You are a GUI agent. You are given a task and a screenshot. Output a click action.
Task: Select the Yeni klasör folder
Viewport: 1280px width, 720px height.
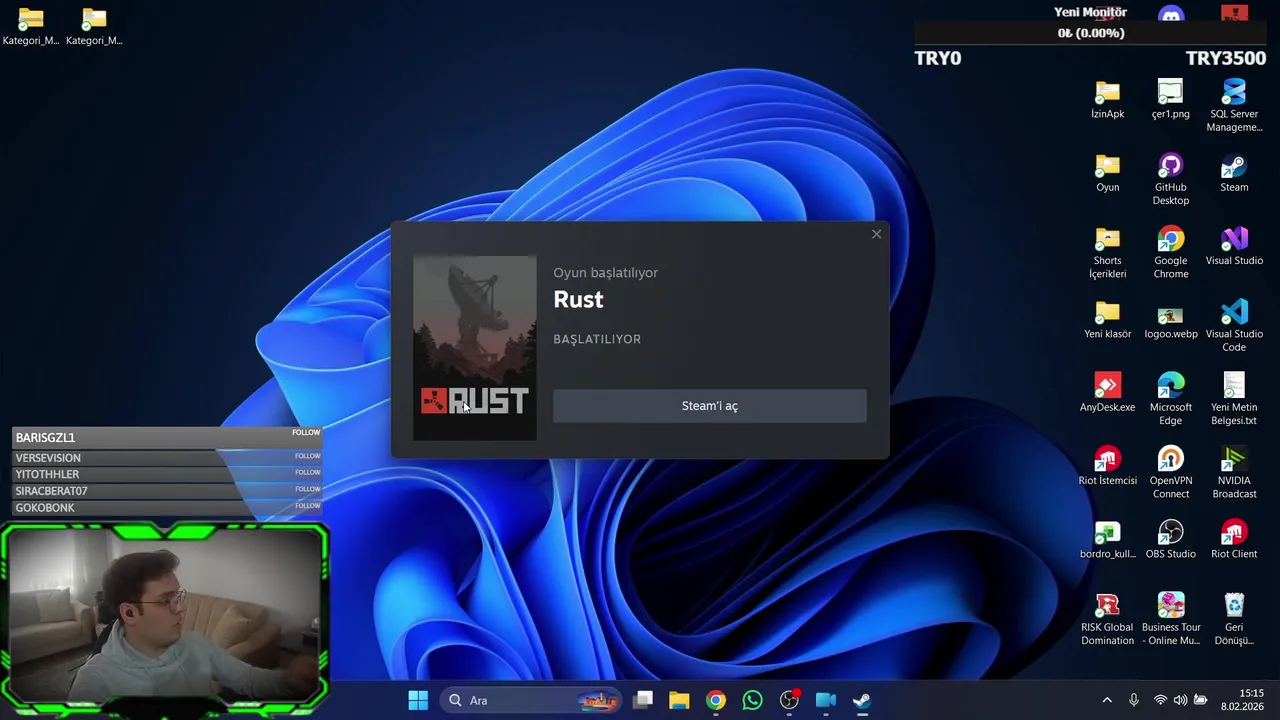pyautogui.click(x=1107, y=320)
